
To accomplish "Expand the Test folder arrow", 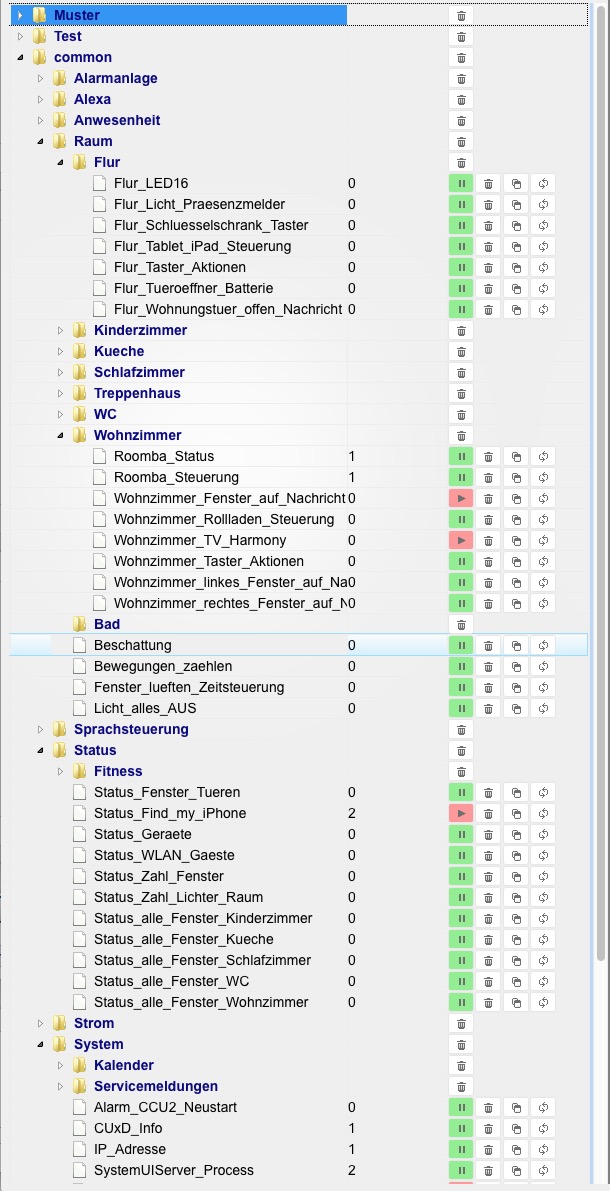I will point(21,36).
